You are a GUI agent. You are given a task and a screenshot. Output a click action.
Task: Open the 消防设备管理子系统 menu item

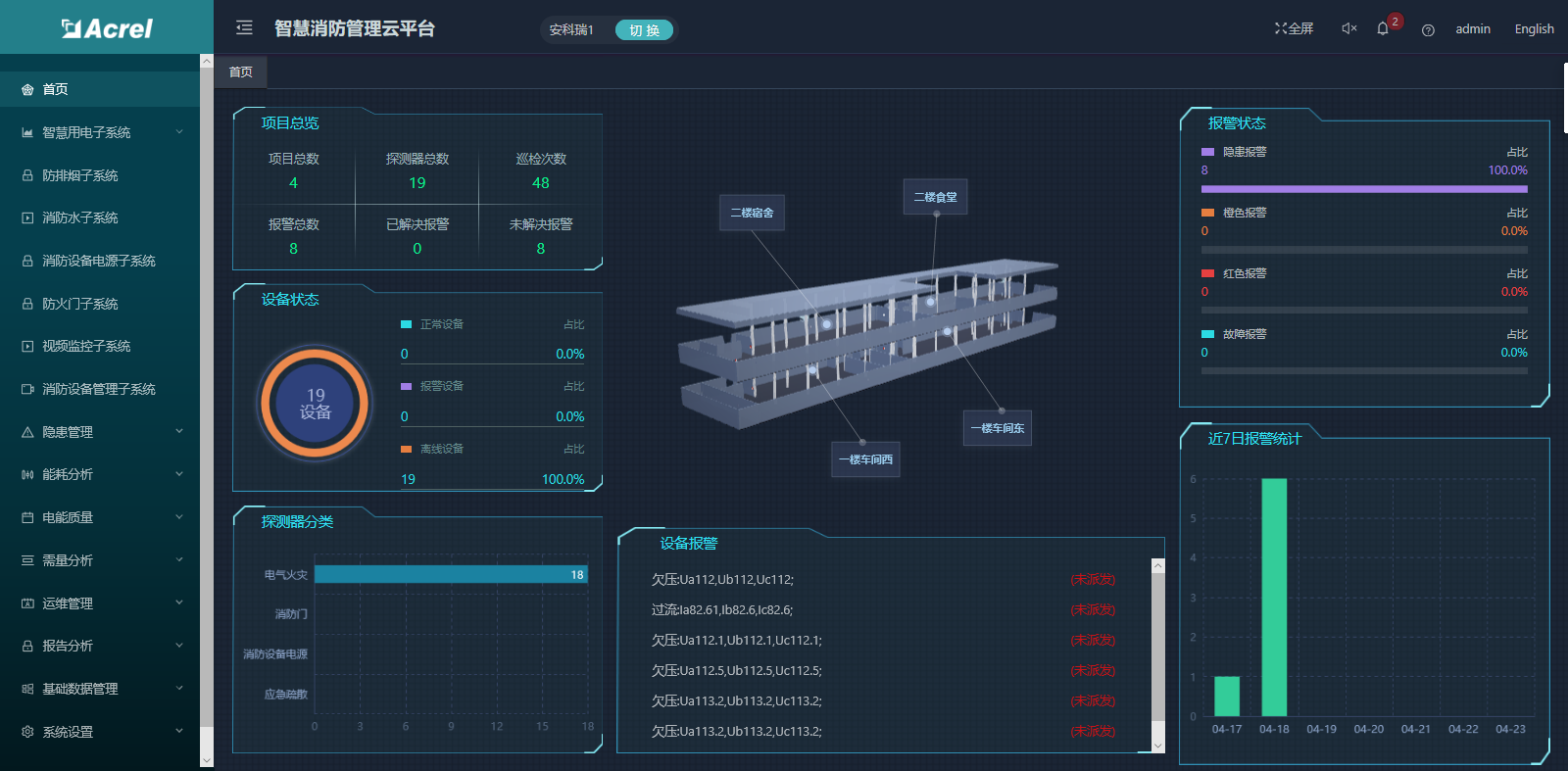tap(100, 389)
